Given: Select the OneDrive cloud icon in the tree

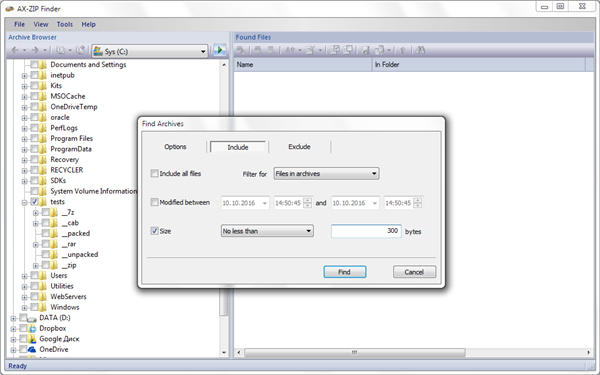Looking at the screenshot, I should (32, 349).
